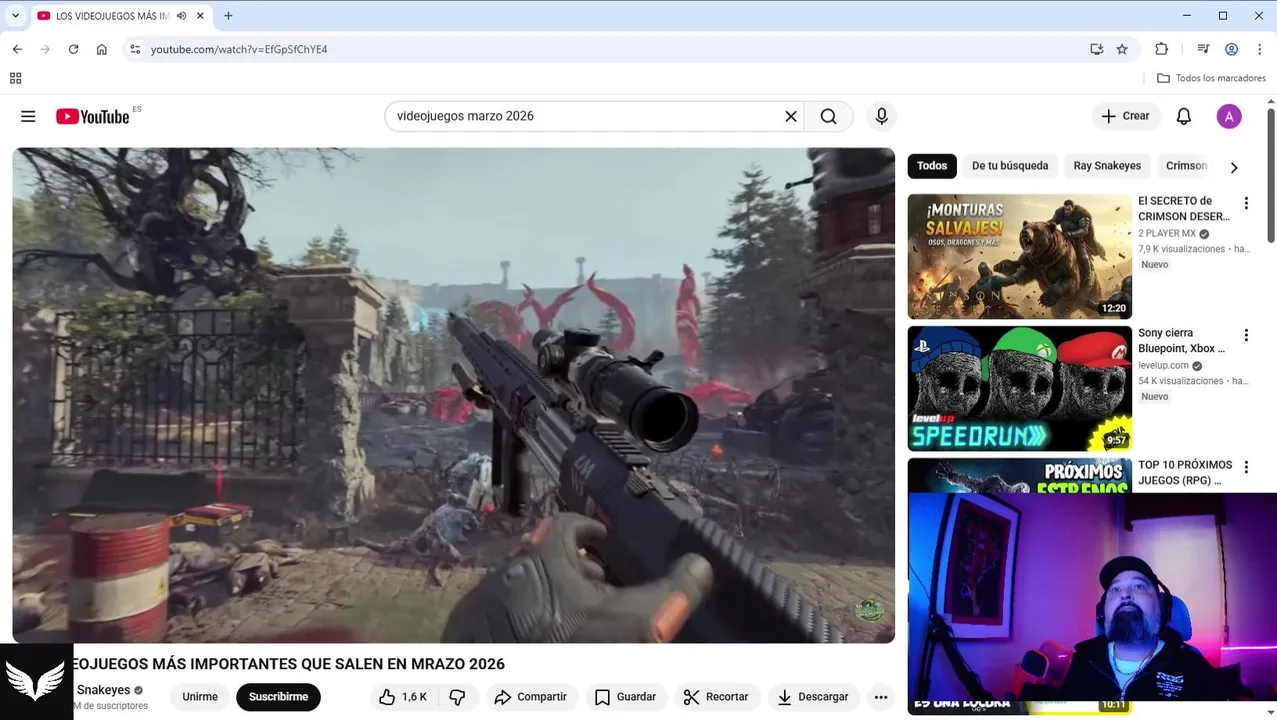Image resolution: width=1277 pixels, height=720 pixels.
Task: Open the extensions puzzle icon
Action: pos(1161,49)
